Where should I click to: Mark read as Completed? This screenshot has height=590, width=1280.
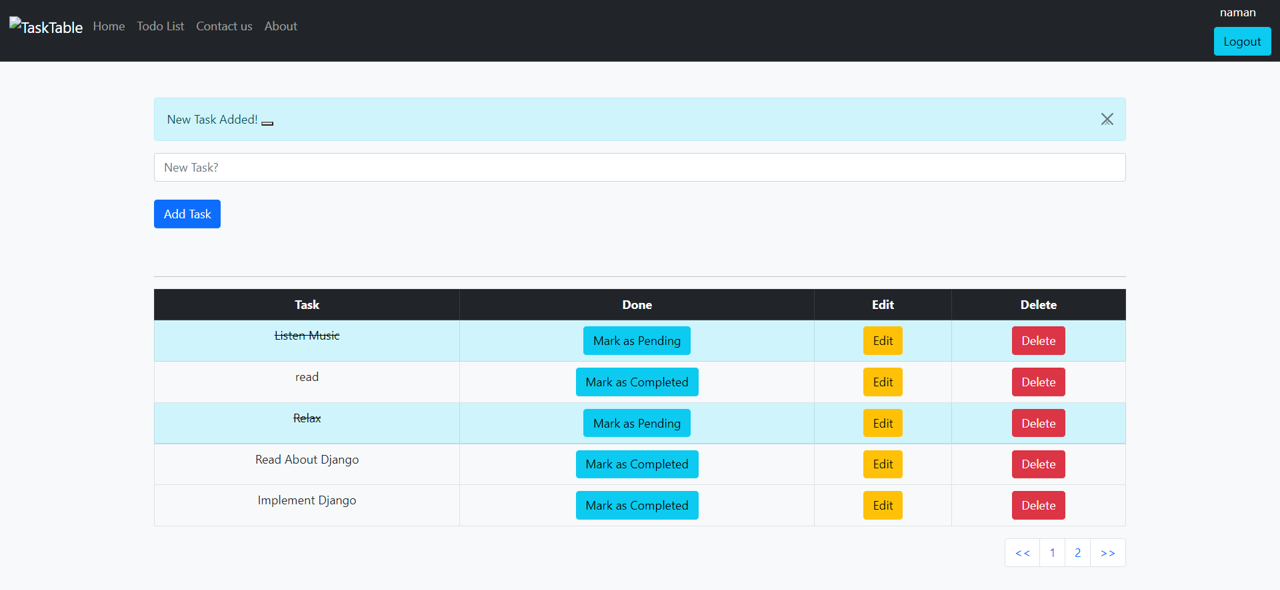click(x=637, y=381)
